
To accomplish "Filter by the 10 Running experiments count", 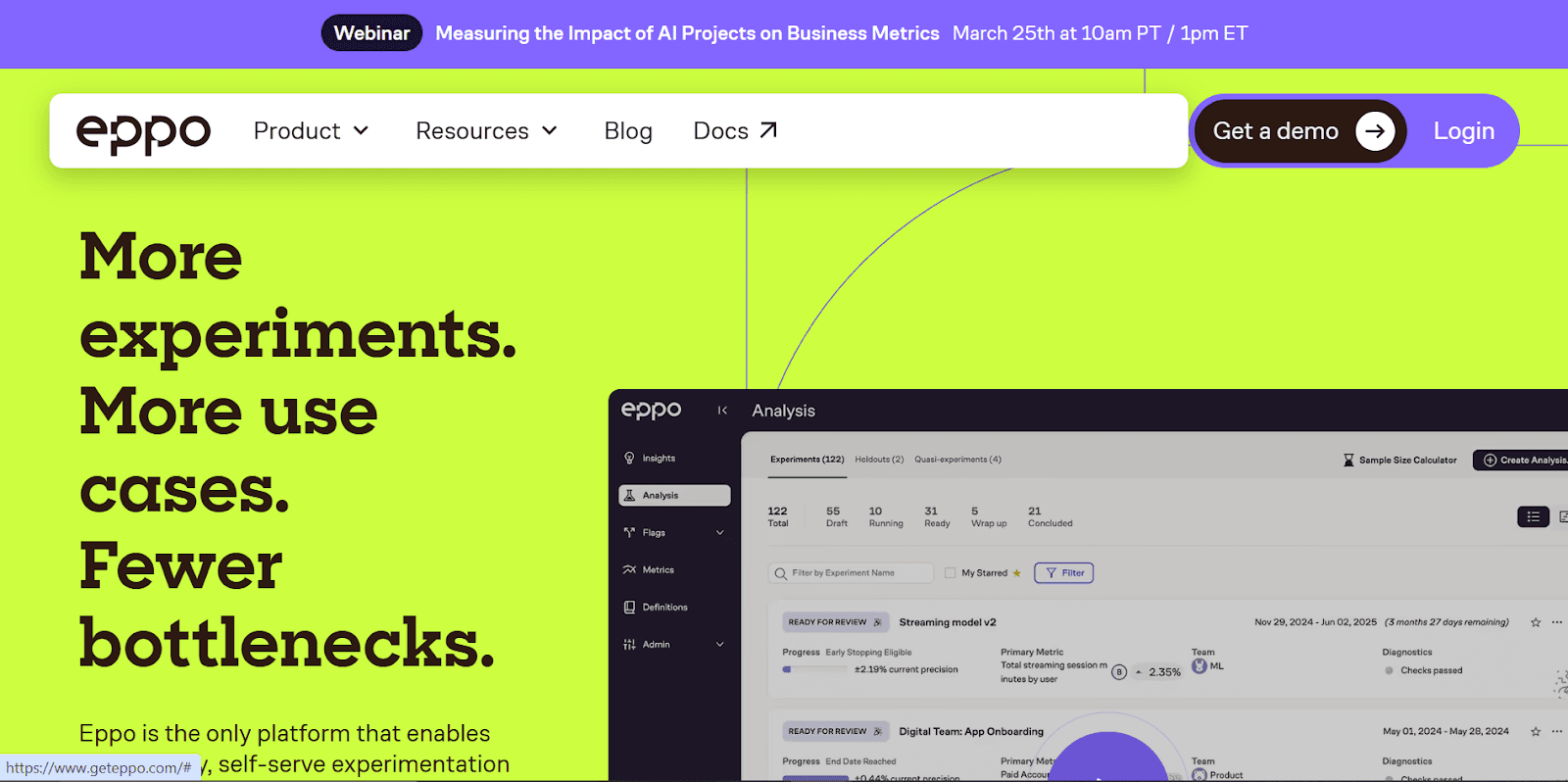I will (x=886, y=516).
